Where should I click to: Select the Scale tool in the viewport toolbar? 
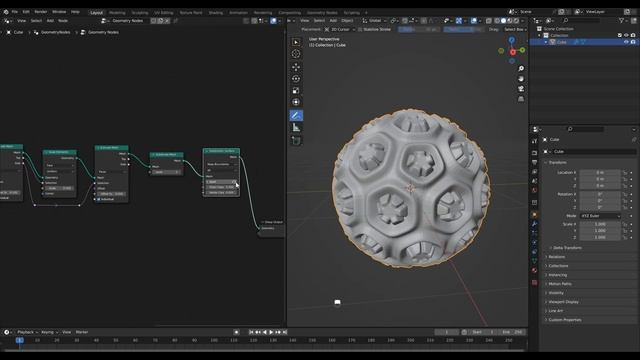(x=296, y=90)
